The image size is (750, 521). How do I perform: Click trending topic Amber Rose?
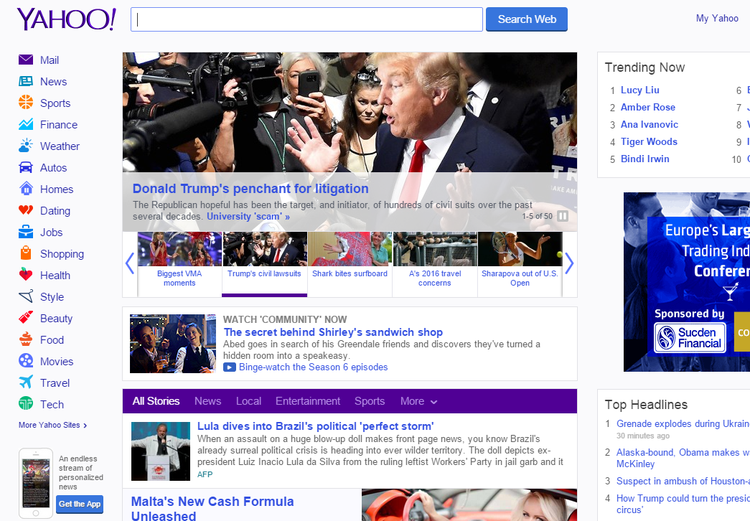648,107
